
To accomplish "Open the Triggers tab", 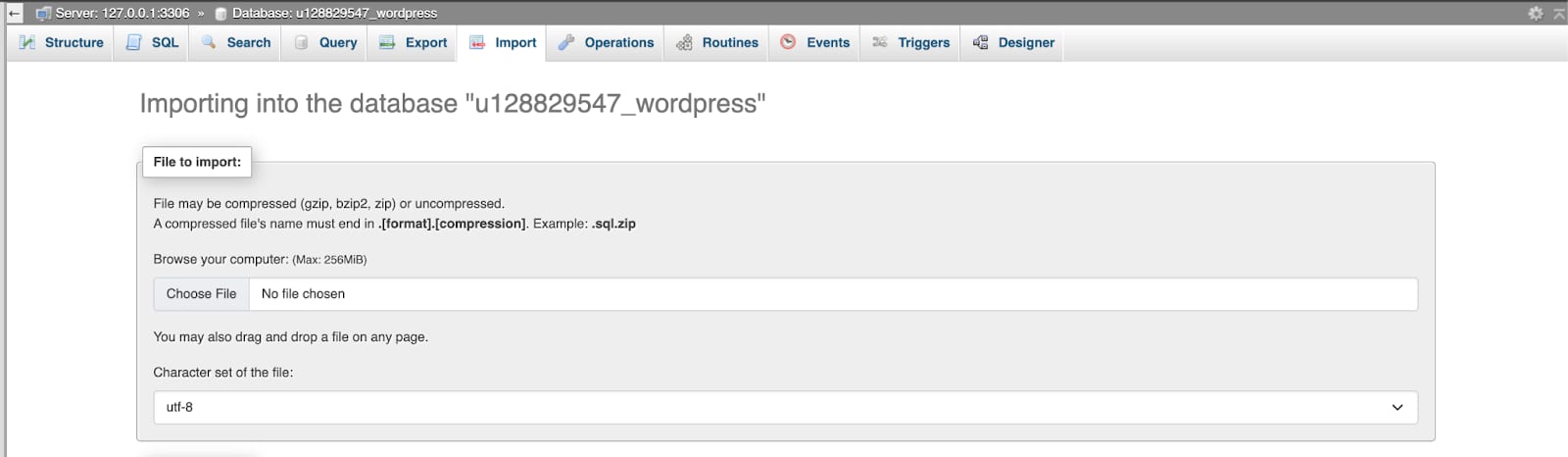I will click(923, 42).
